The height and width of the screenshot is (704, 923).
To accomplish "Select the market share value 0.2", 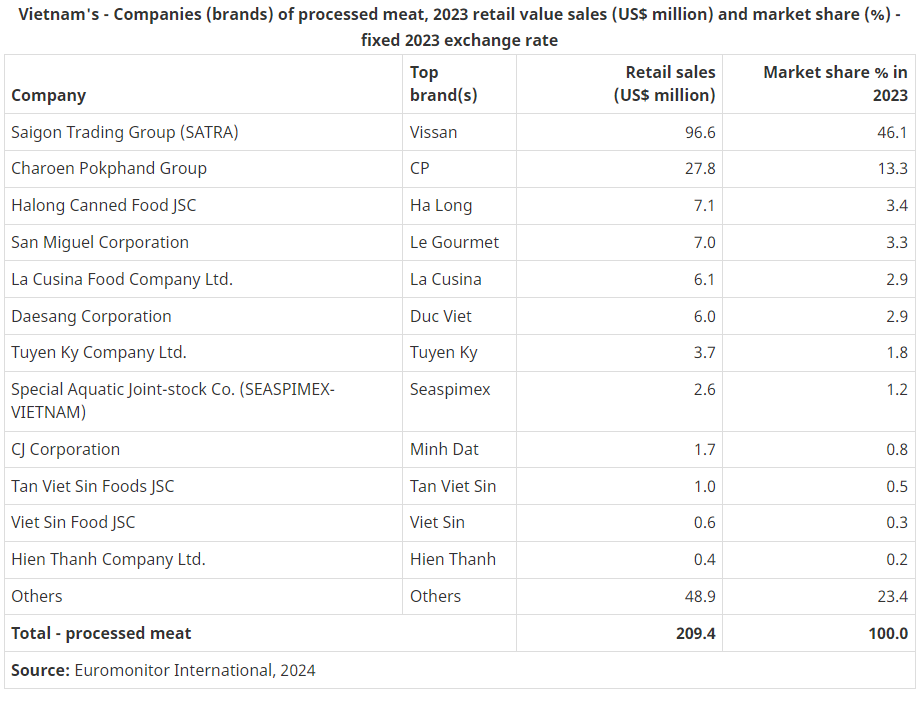I will 897,560.
